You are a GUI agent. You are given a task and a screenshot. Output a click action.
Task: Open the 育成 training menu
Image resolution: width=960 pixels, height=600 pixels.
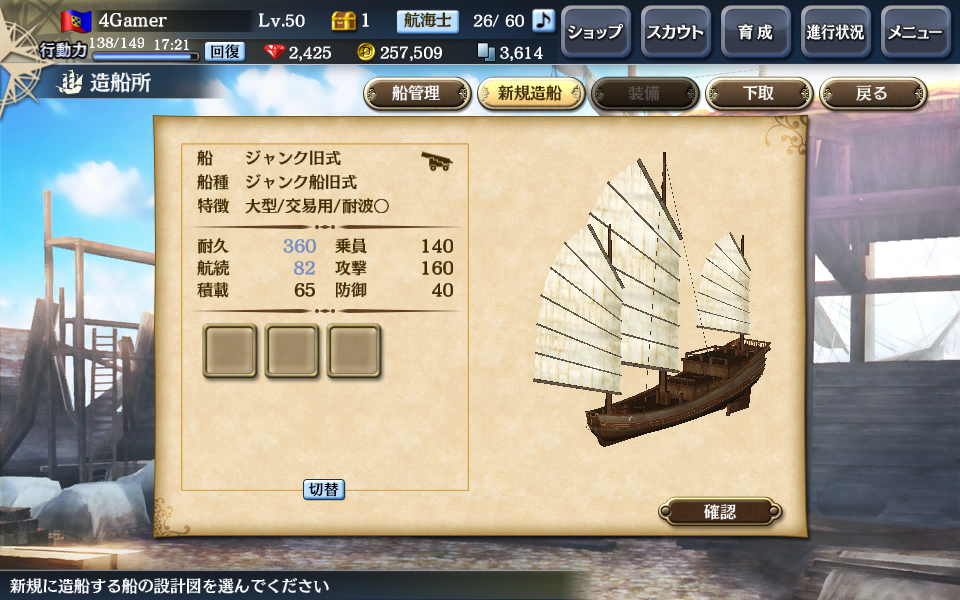click(756, 32)
